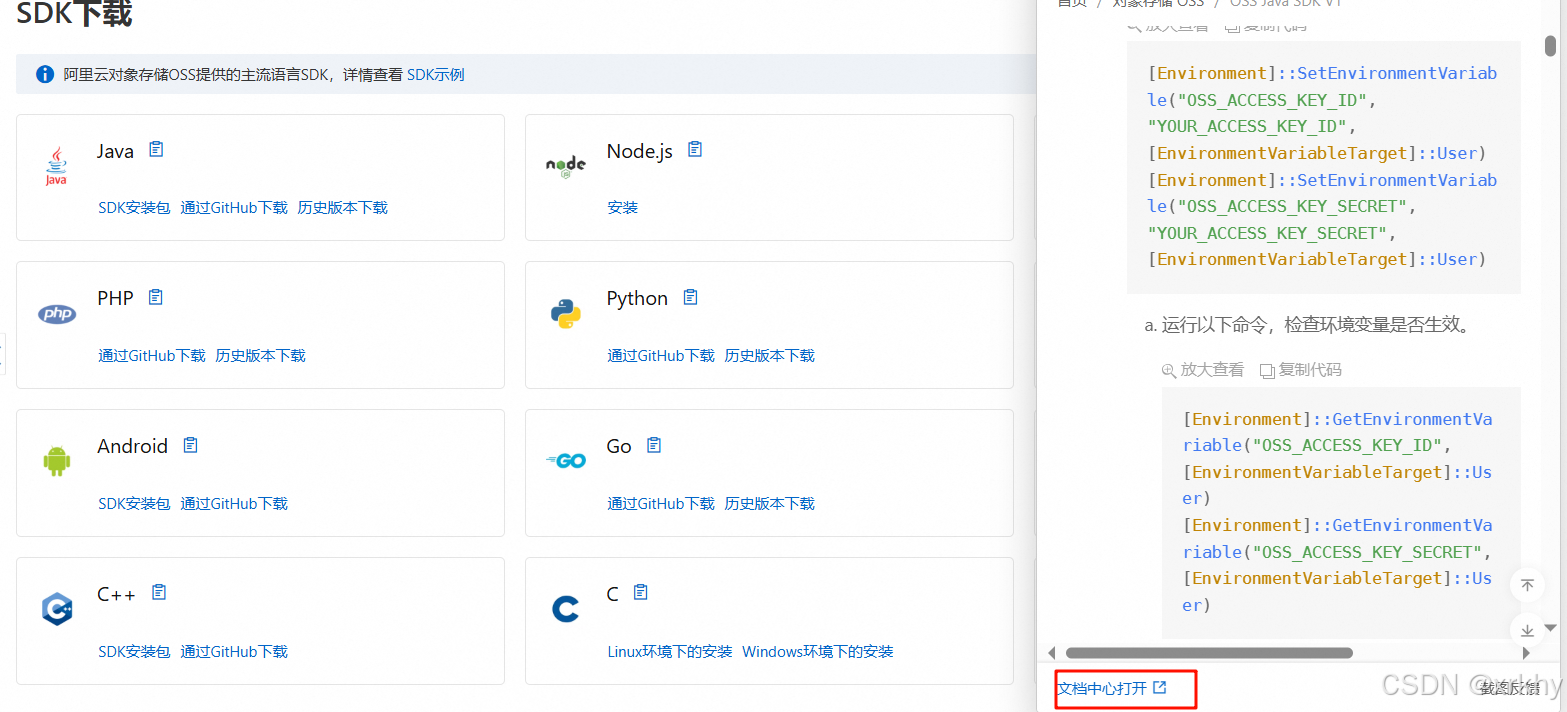This screenshot has height=712, width=1567.
Task: Open the Node.js 安装 link
Action: (622, 208)
